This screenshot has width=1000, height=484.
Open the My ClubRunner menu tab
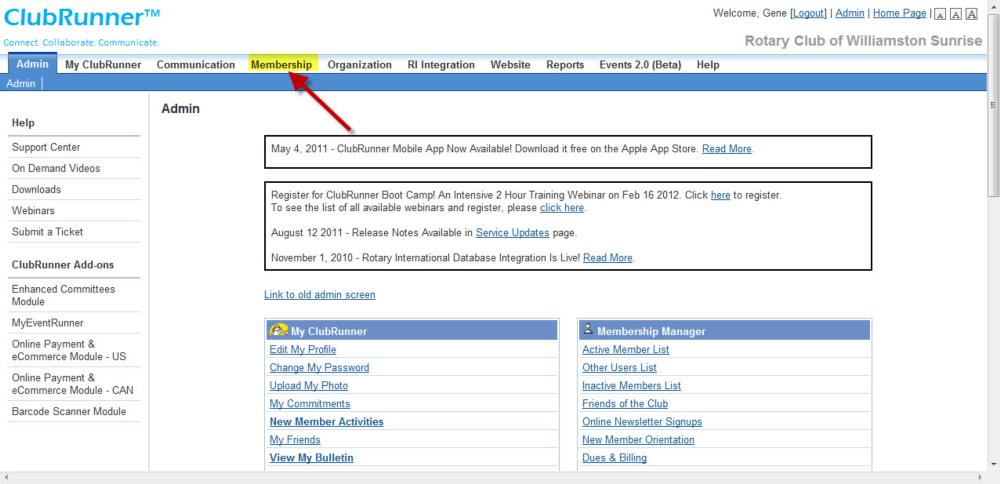pyautogui.click(x=103, y=64)
